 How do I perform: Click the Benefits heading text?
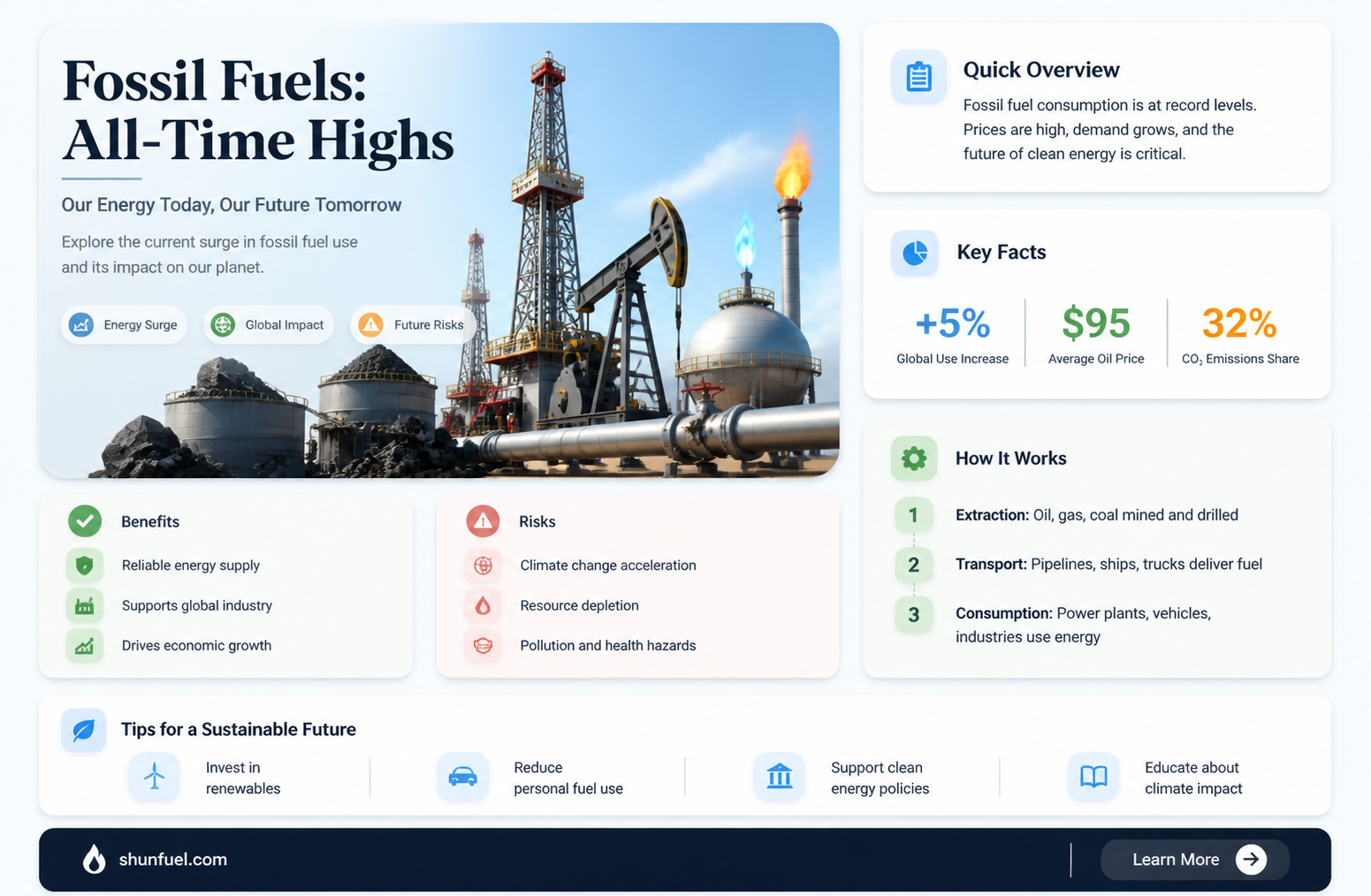pyautogui.click(x=150, y=521)
